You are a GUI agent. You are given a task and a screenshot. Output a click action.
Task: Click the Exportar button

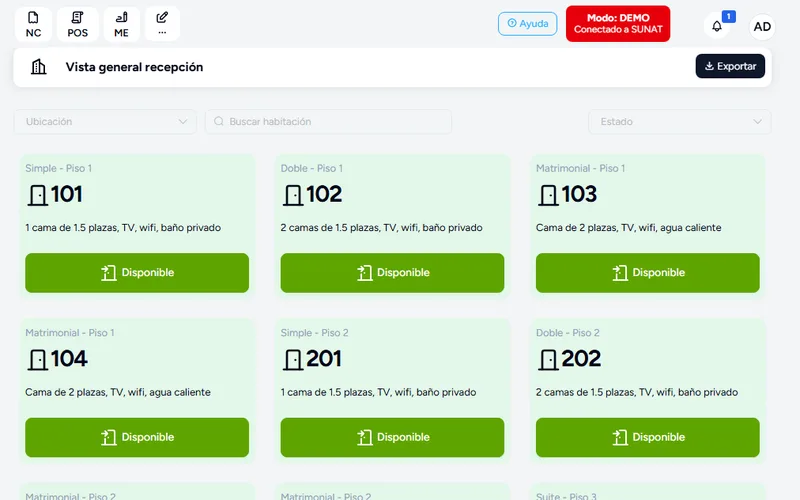coord(730,66)
